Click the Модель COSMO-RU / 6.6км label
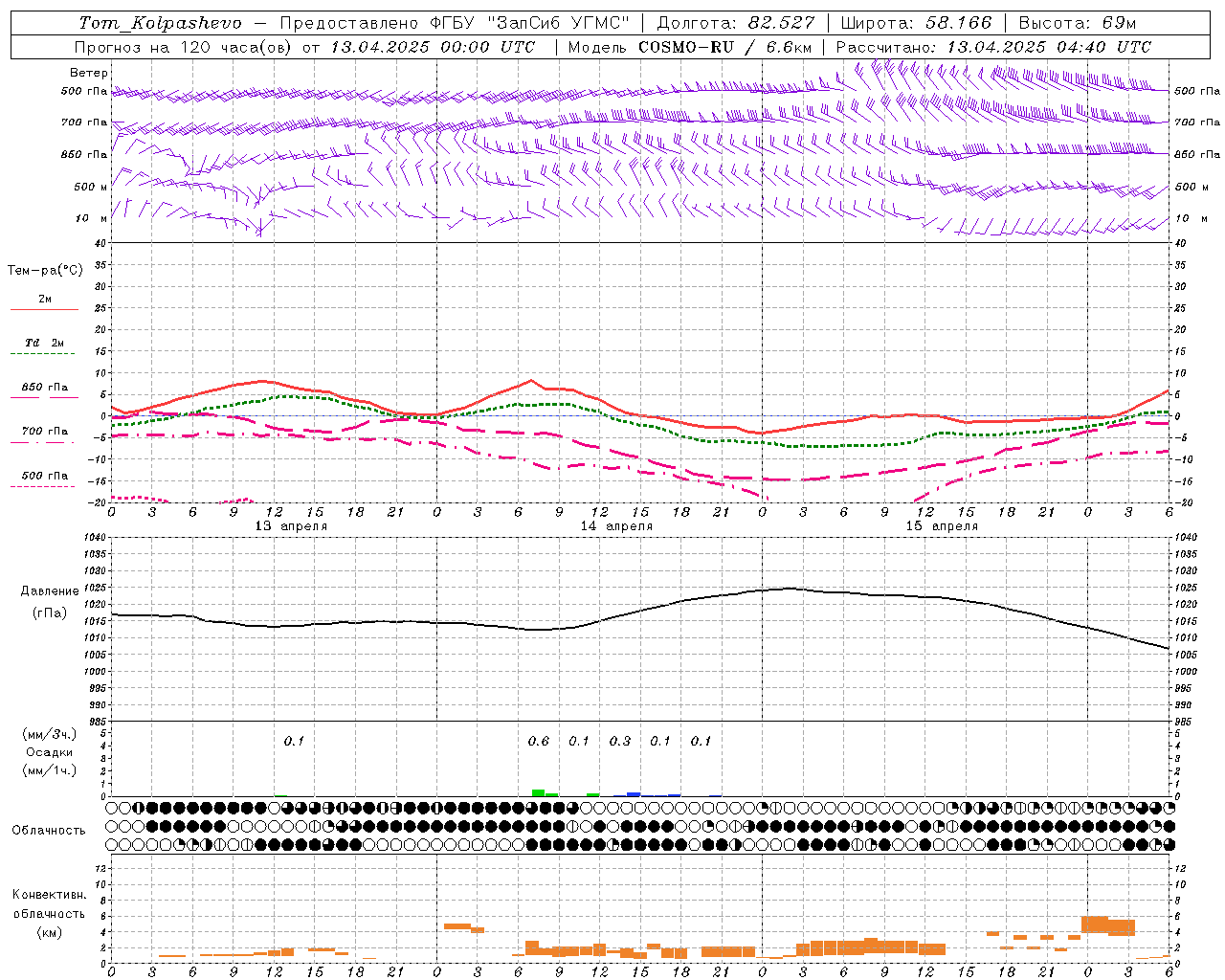The image size is (1225, 980). (690, 46)
